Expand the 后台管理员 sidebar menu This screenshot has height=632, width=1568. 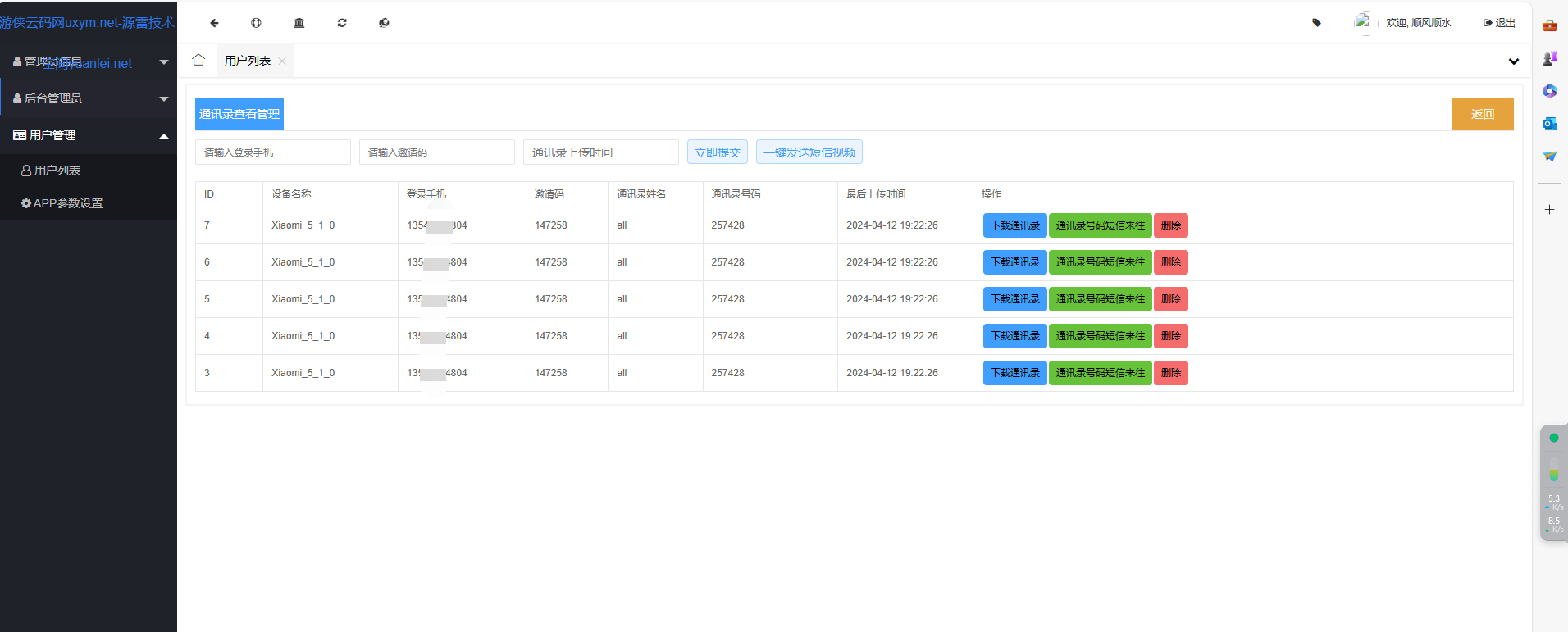tap(89, 98)
